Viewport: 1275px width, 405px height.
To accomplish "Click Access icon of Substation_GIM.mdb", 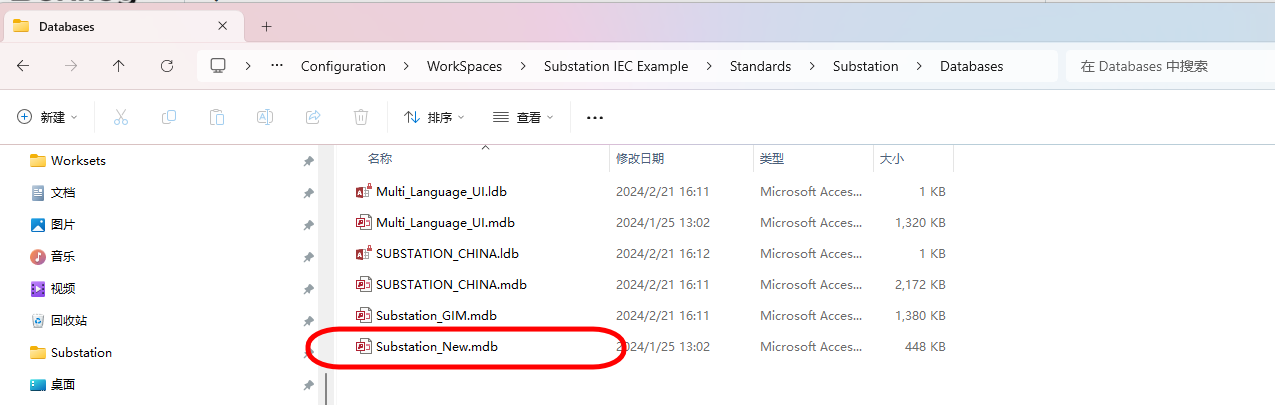I will 364,315.
